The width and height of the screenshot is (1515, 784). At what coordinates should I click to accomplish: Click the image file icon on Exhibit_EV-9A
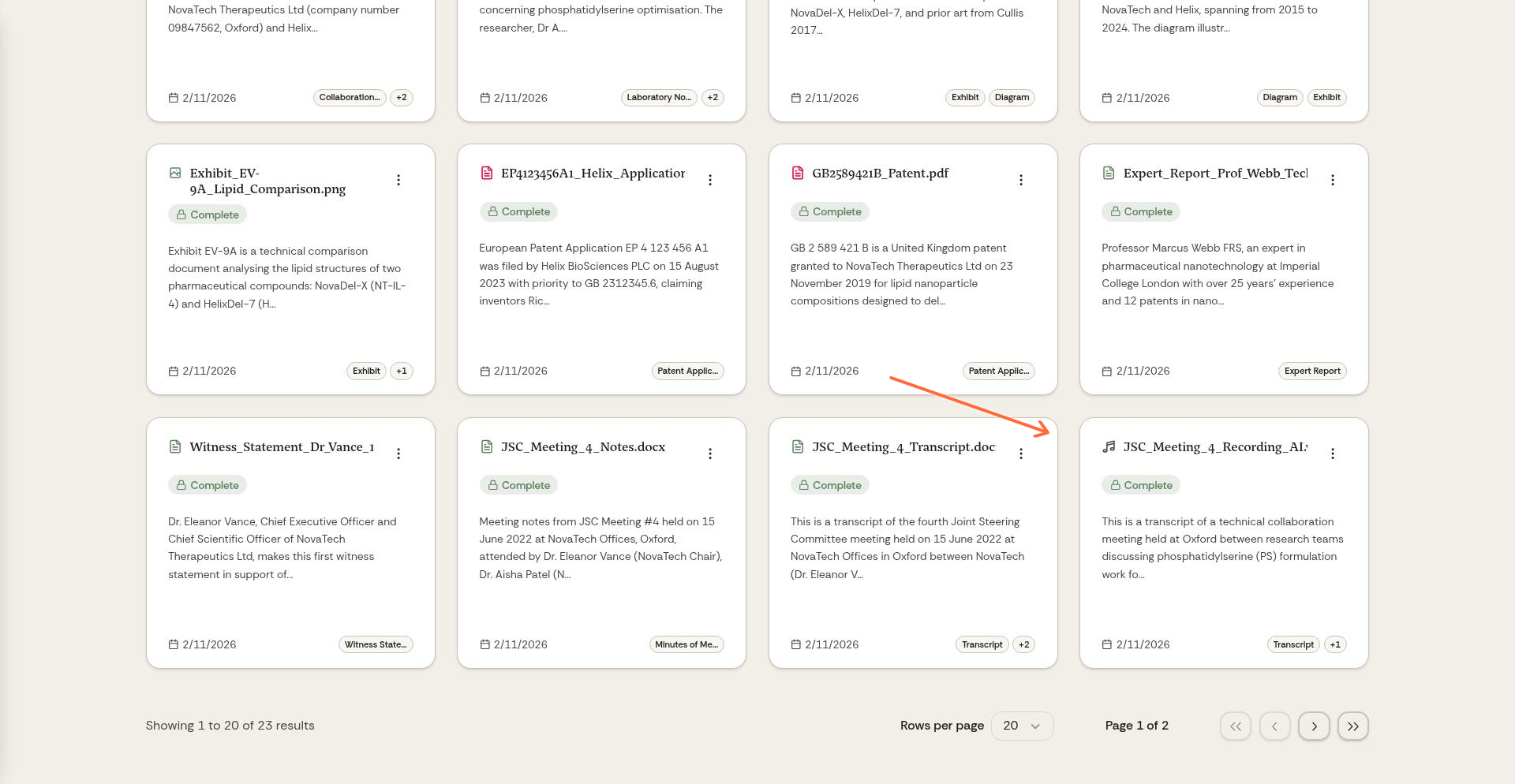175,173
